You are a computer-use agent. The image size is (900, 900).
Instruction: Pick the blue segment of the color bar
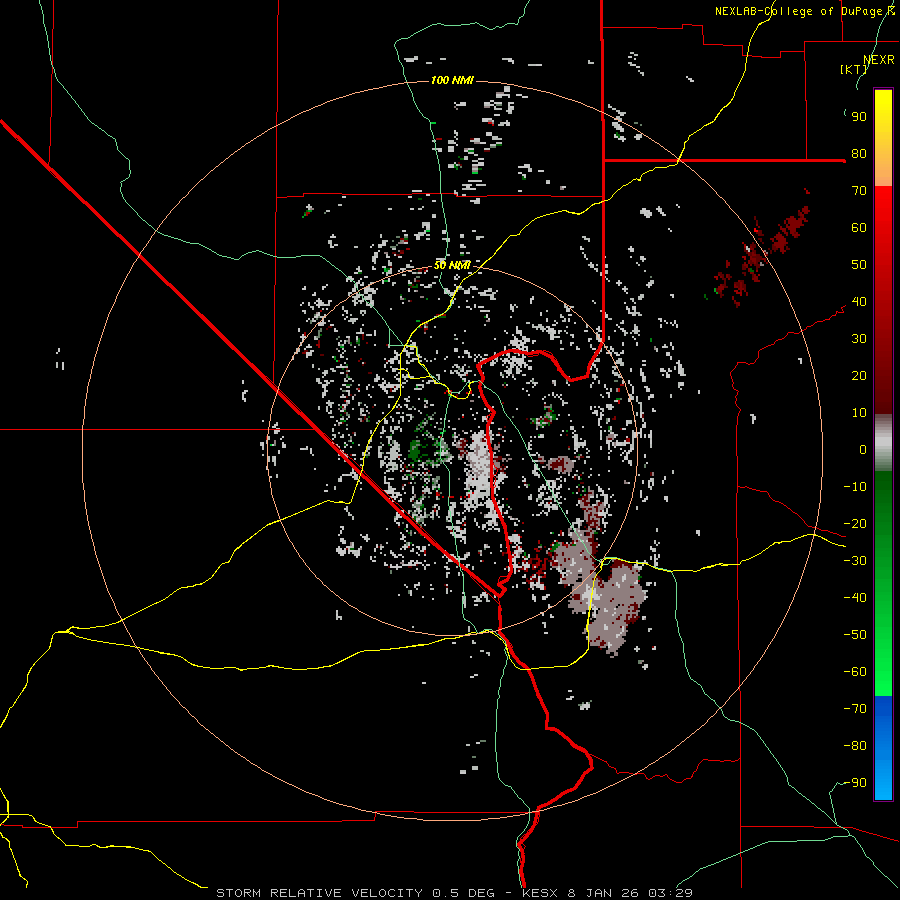click(883, 748)
